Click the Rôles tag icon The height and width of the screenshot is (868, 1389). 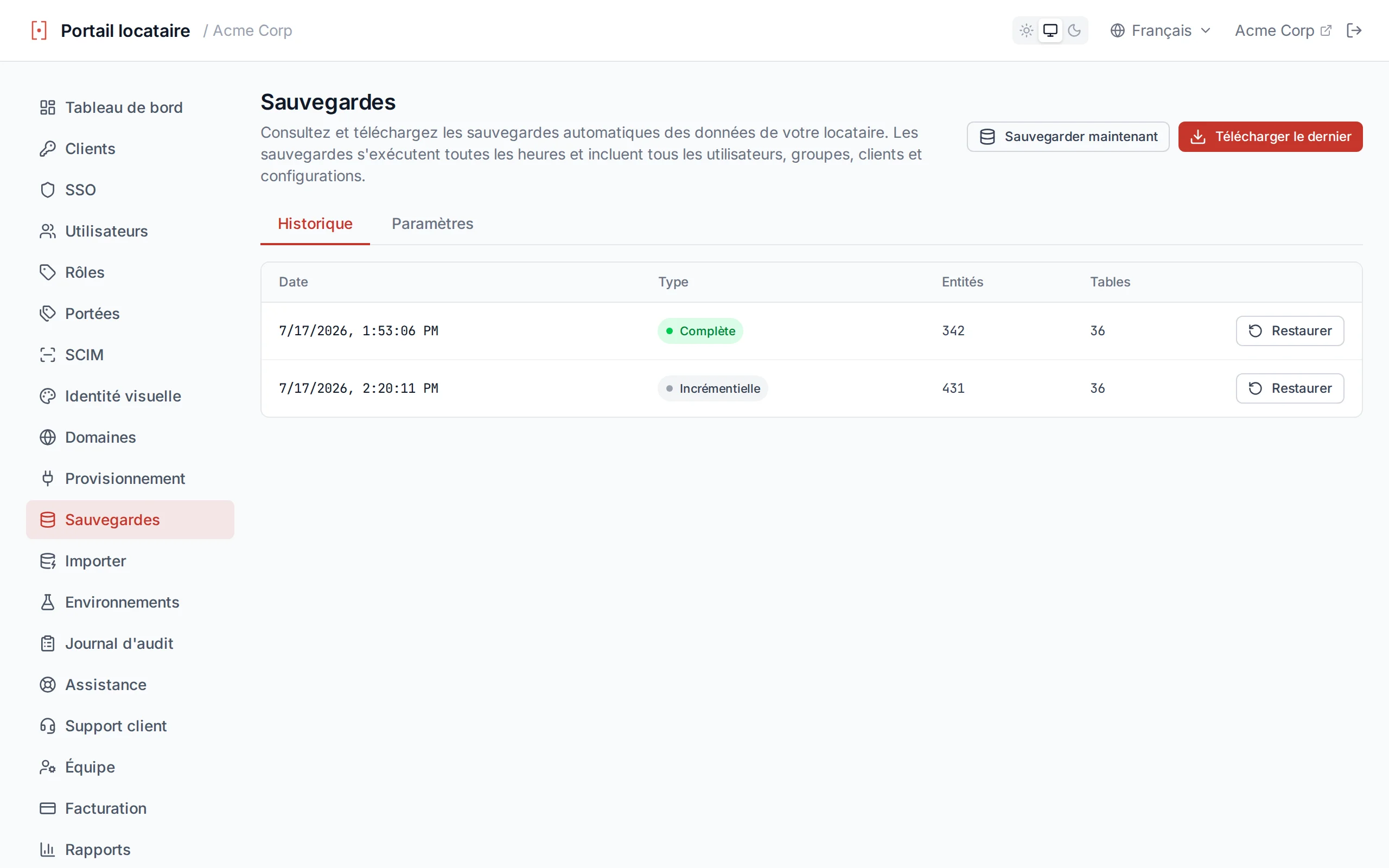coord(48,272)
